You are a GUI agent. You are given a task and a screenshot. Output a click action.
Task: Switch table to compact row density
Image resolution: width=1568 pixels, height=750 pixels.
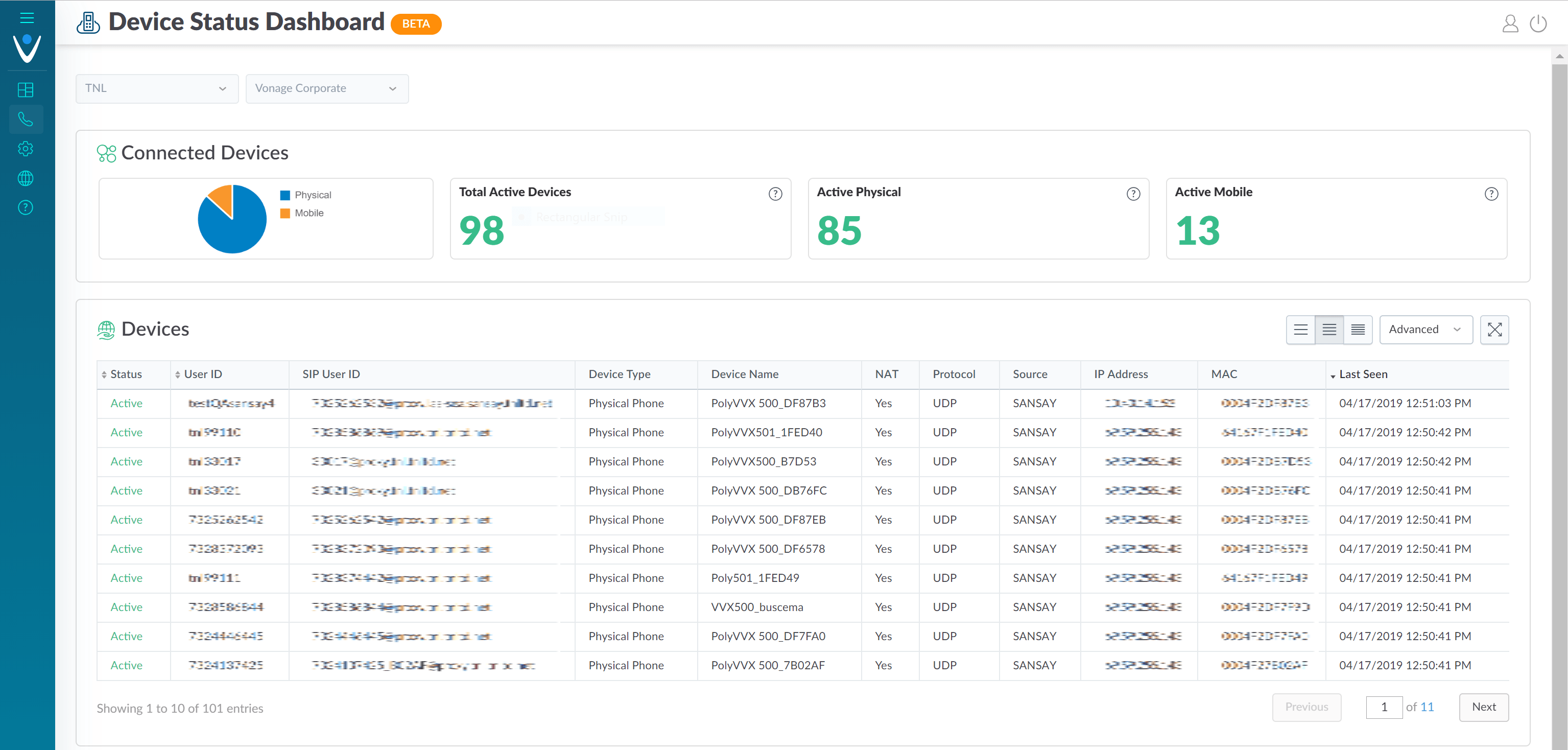(x=1358, y=330)
